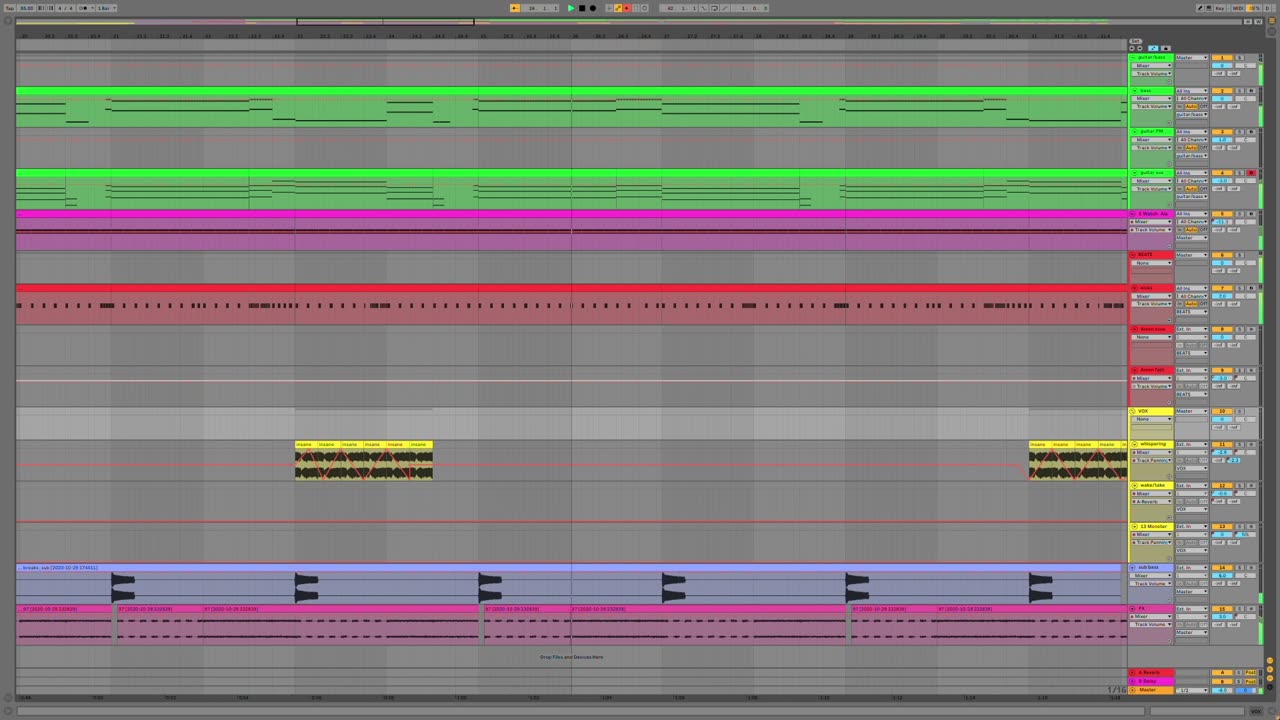The width and height of the screenshot is (1280, 720).
Task: Toggle Follow playback mode
Action: tap(515, 8)
